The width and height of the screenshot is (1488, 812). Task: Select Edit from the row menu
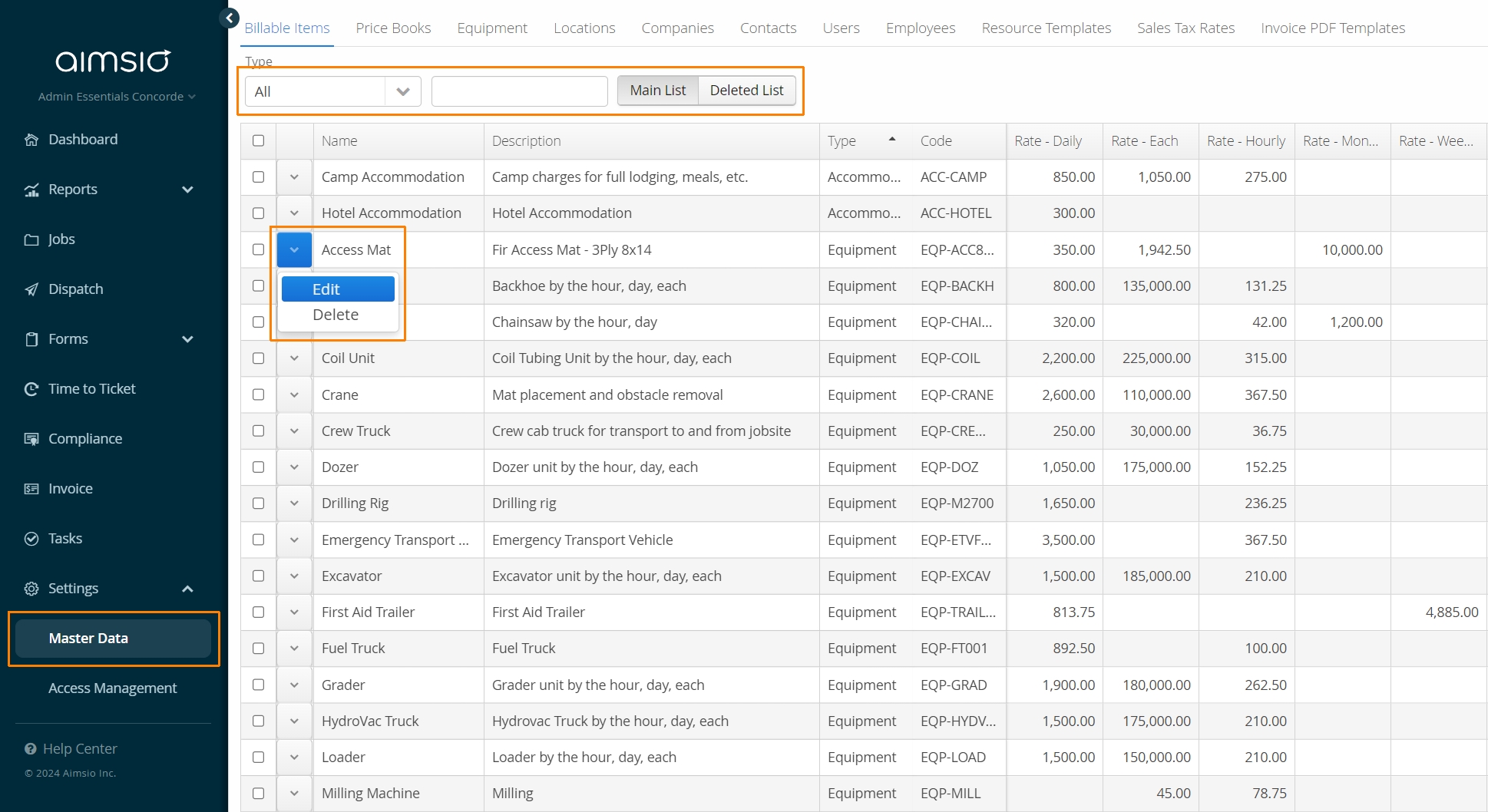338,289
